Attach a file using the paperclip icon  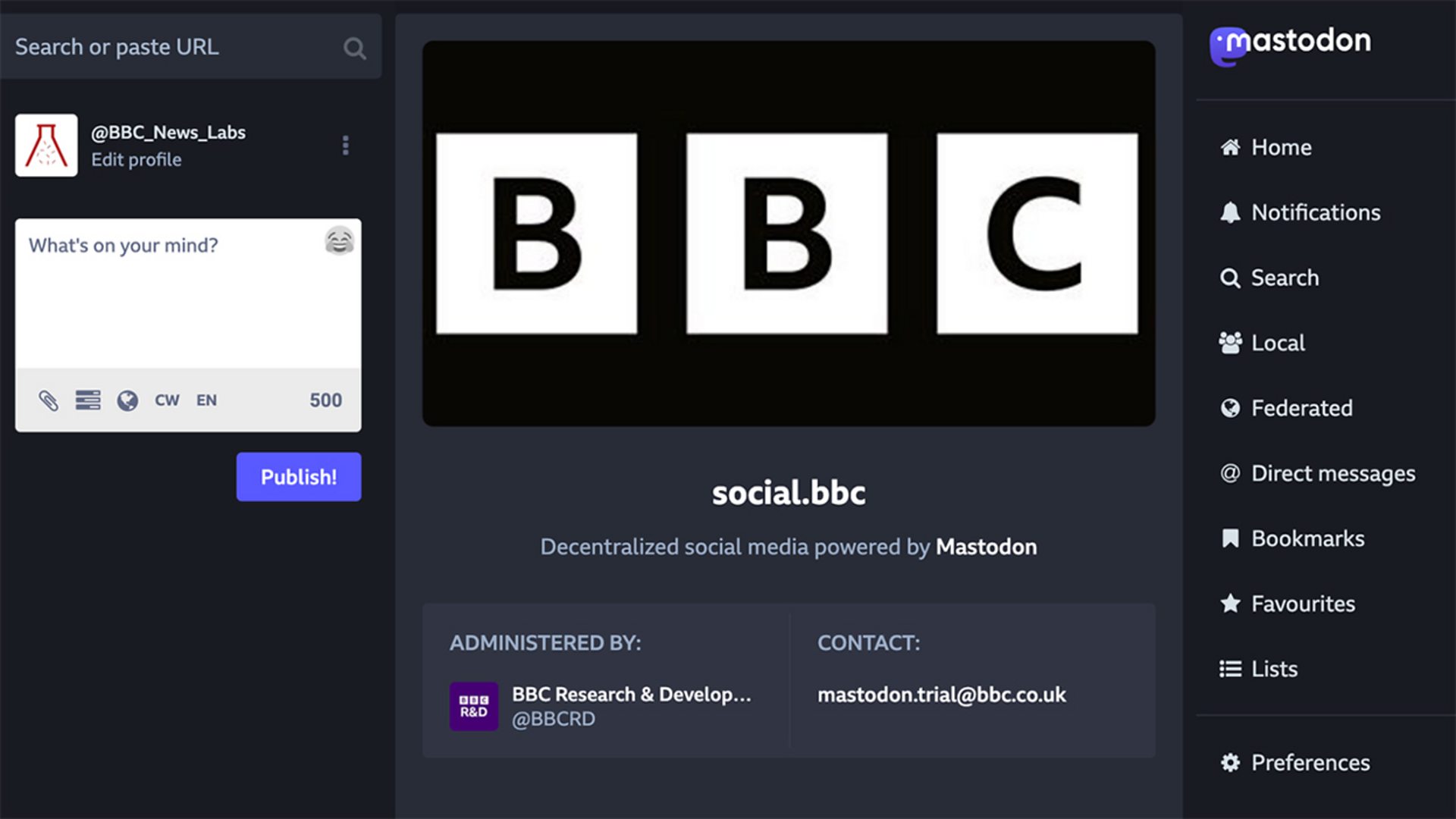[x=50, y=400]
